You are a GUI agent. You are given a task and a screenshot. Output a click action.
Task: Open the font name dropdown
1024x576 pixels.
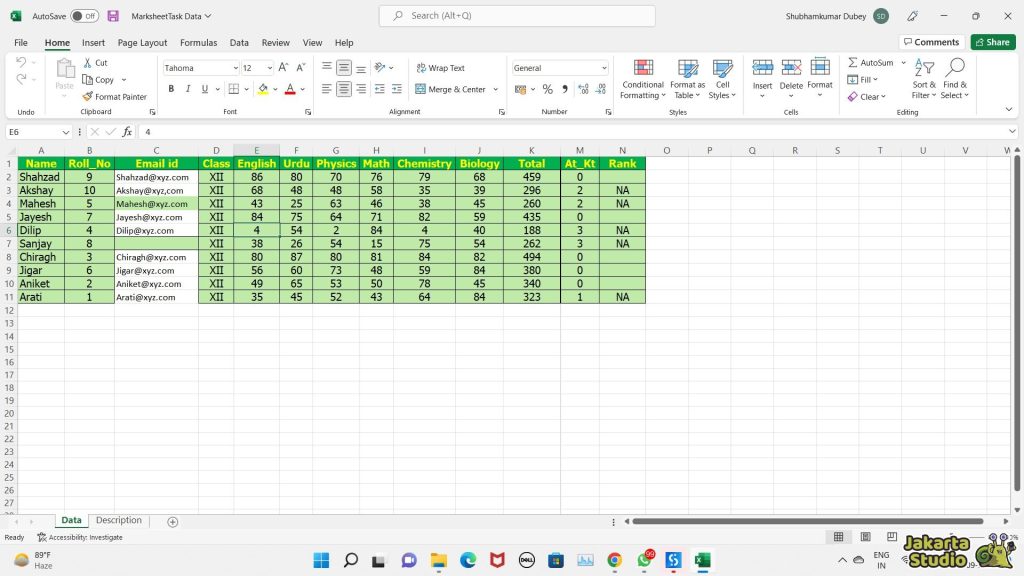click(x=236, y=67)
